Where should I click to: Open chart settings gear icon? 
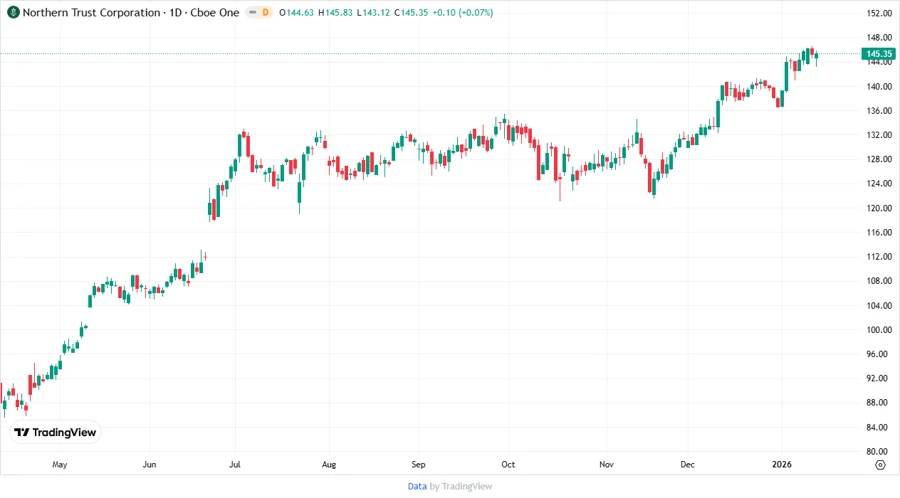(x=880, y=465)
